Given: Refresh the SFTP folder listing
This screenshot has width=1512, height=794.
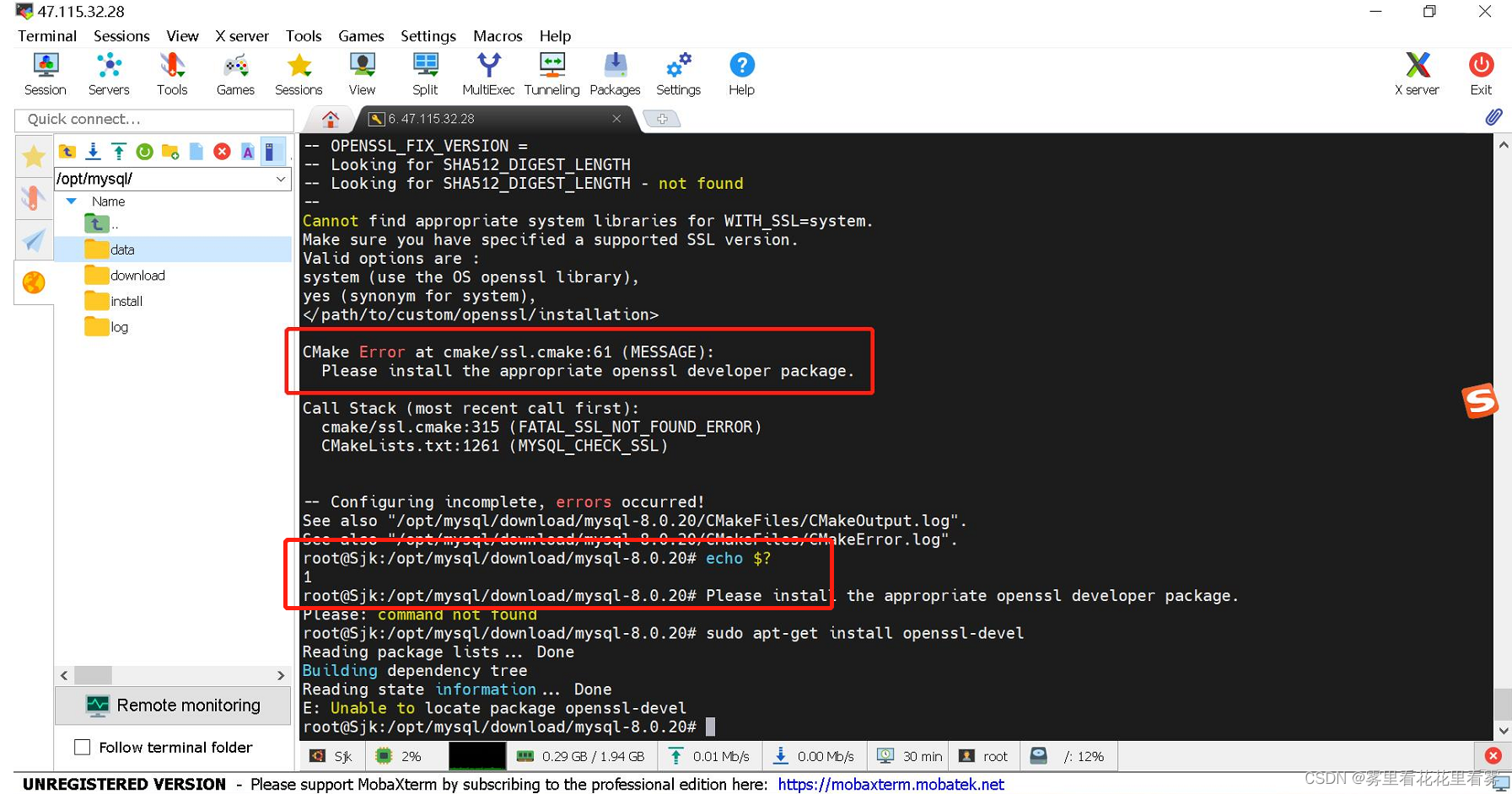Looking at the screenshot, I should [144, 152].
